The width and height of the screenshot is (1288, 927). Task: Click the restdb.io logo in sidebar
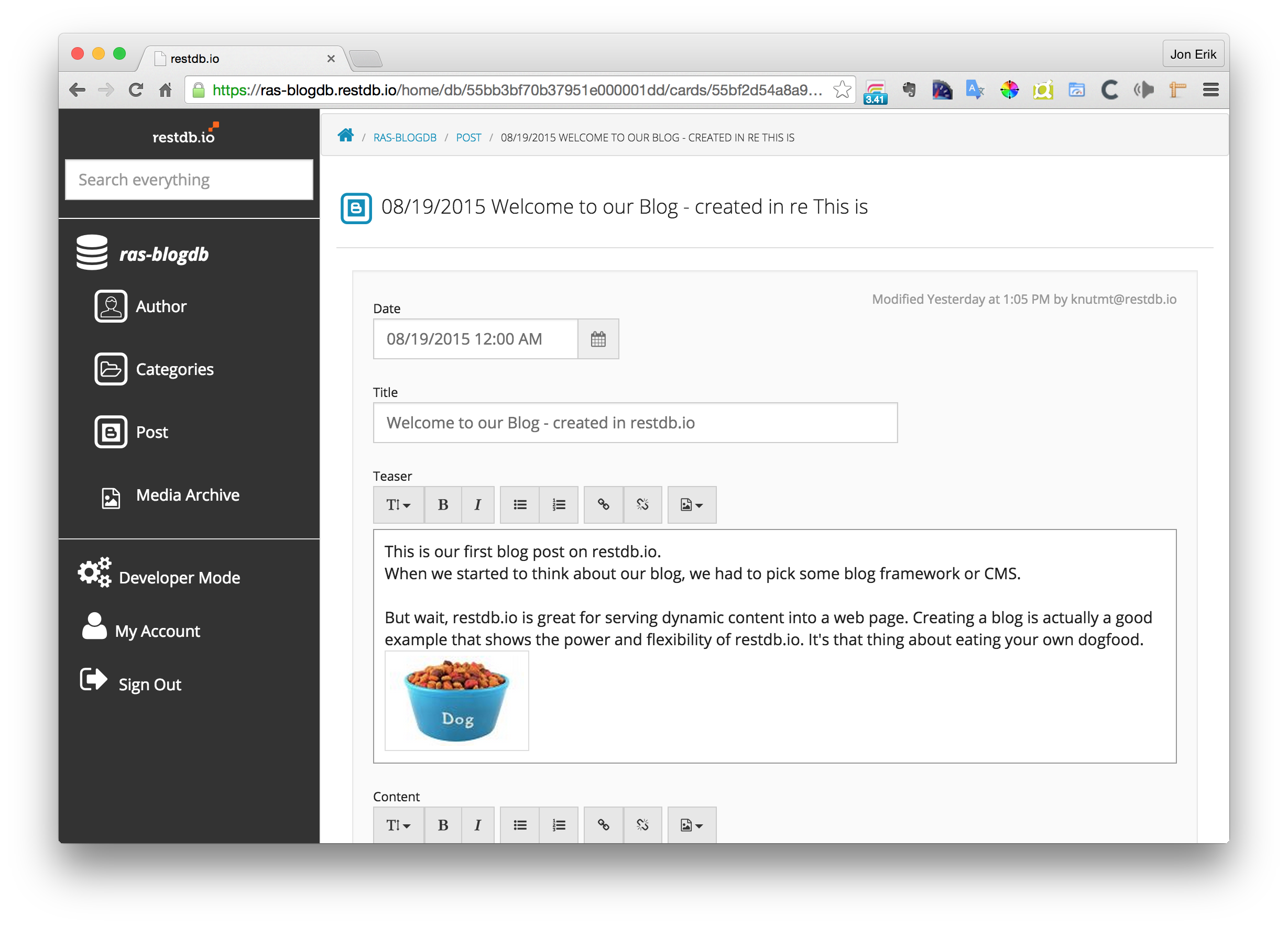tap(185, 134)
